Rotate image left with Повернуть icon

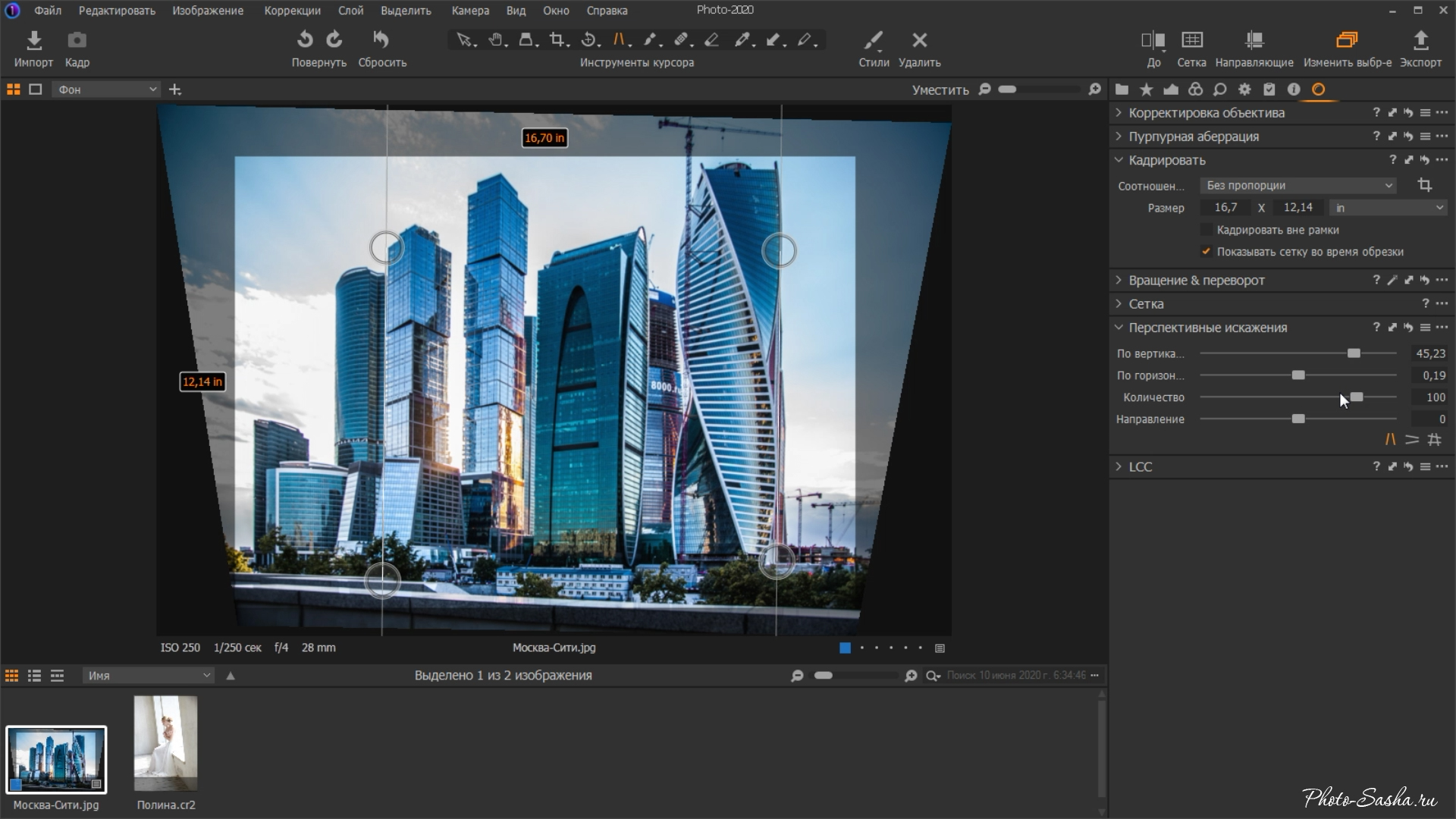[x=305, y=40]
